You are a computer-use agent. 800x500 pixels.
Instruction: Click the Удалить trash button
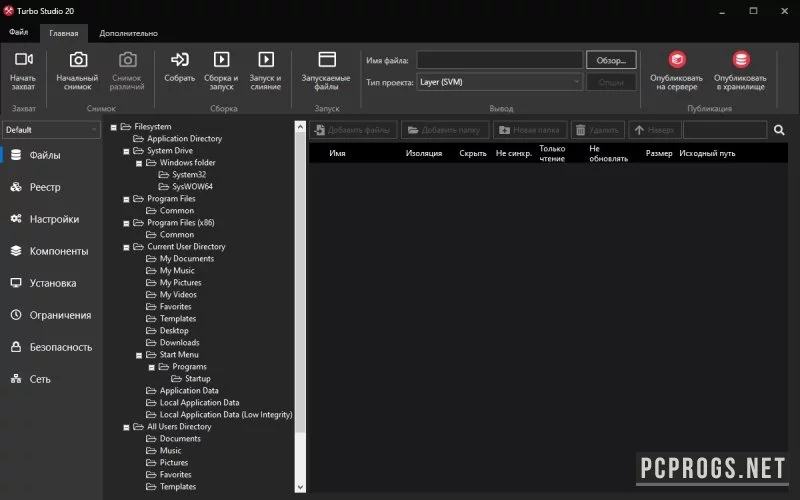pyautogui.click(x=597, y=130)
